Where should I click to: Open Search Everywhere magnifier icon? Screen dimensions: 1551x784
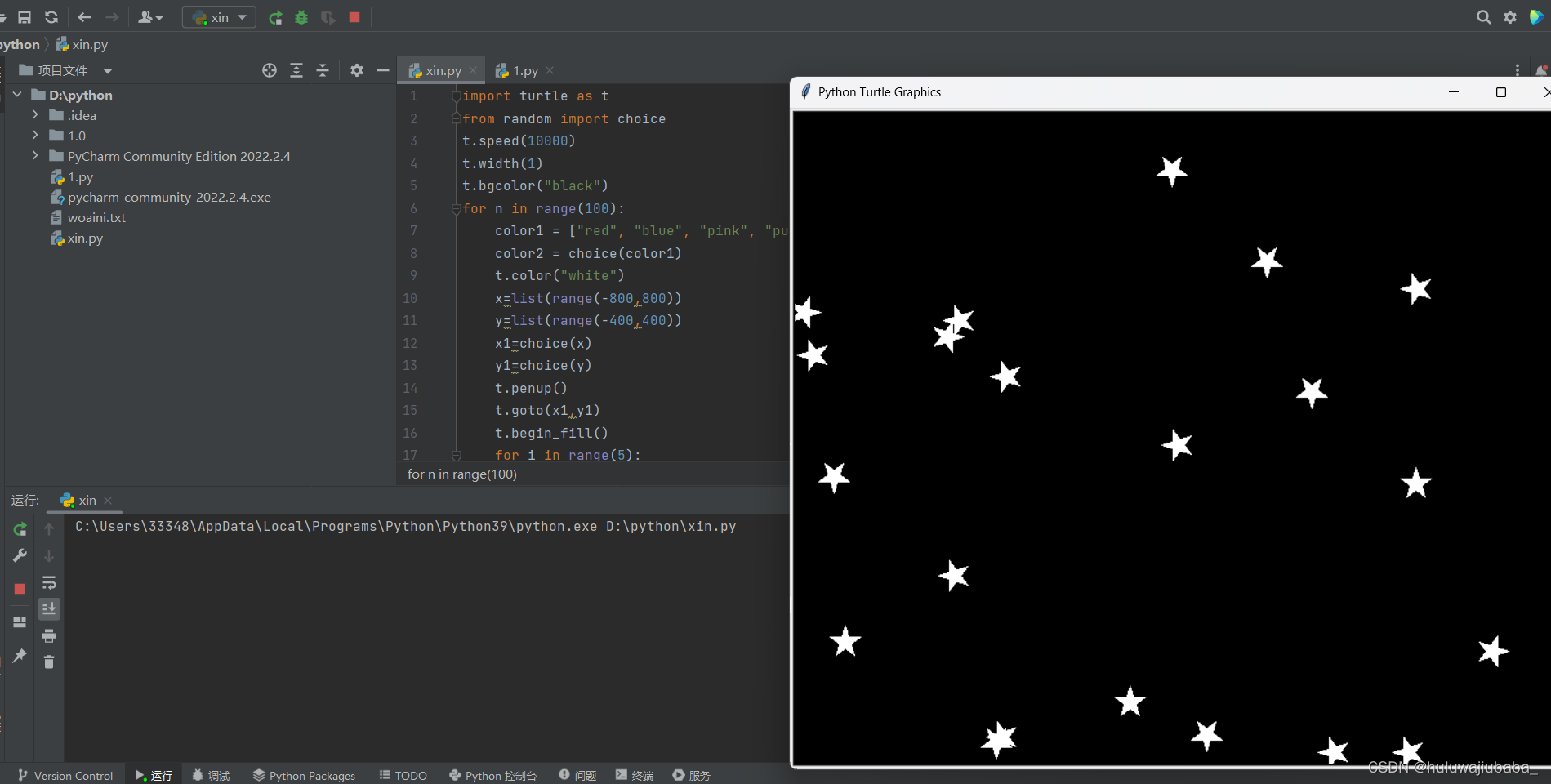click(x=1483, y=17)
